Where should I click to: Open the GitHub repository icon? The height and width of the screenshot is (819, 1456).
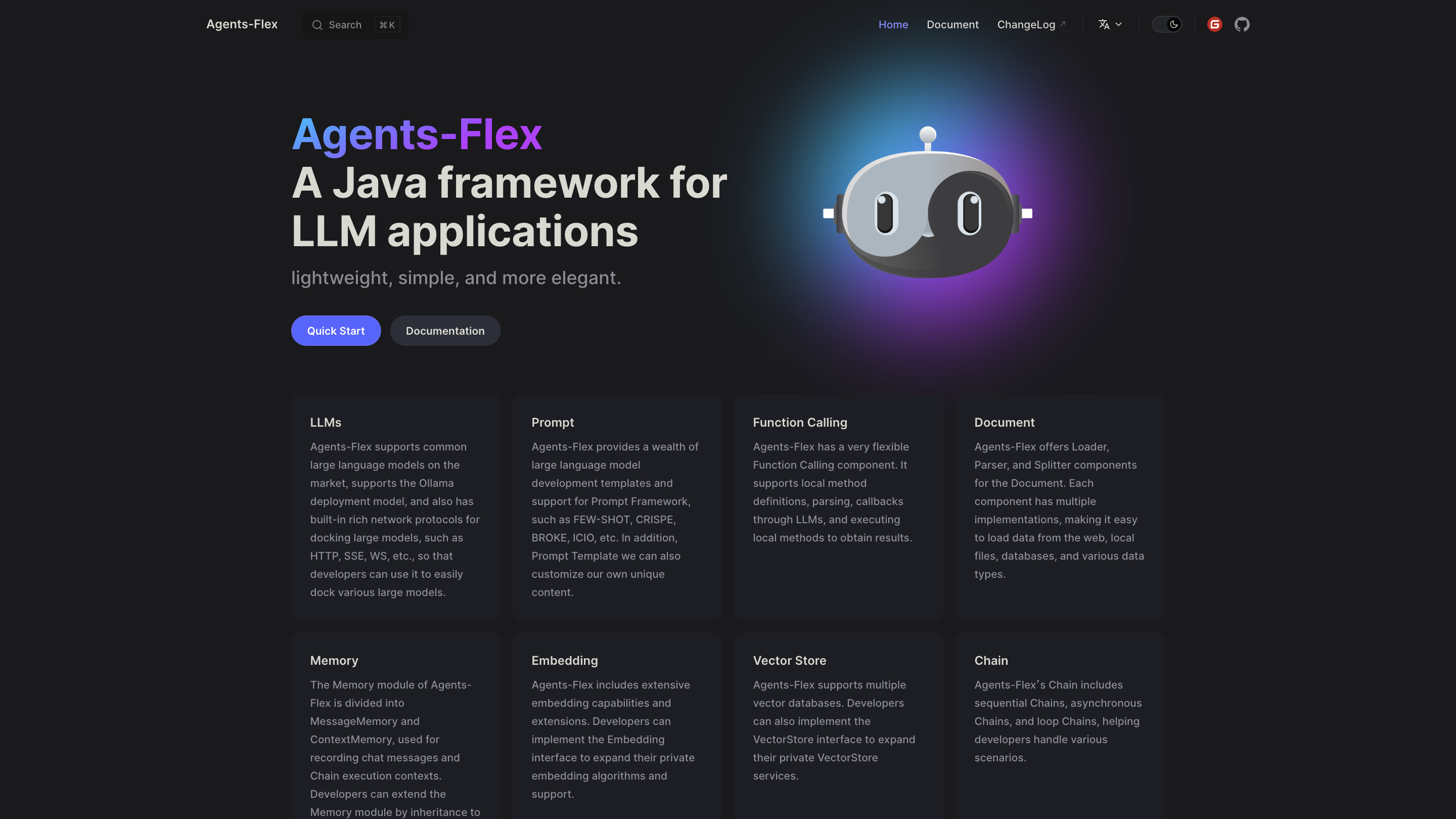(1242, 24)
